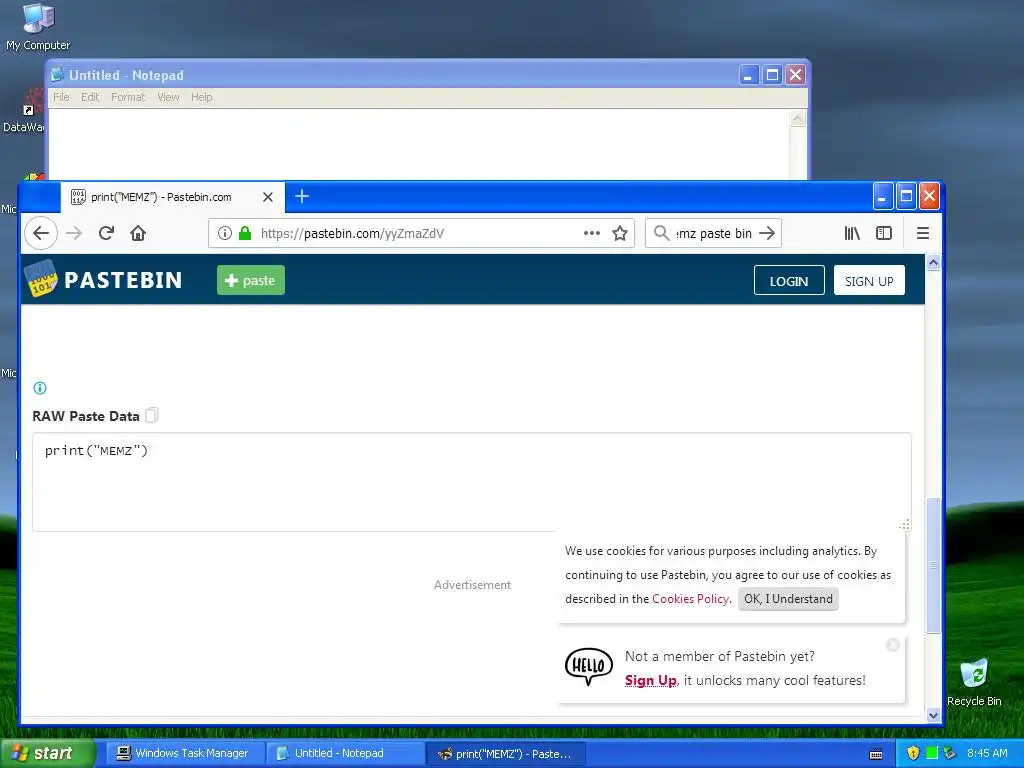Close the Notepad window
The width and height of the screenshot is (1024, 768).
click(795, 74)
